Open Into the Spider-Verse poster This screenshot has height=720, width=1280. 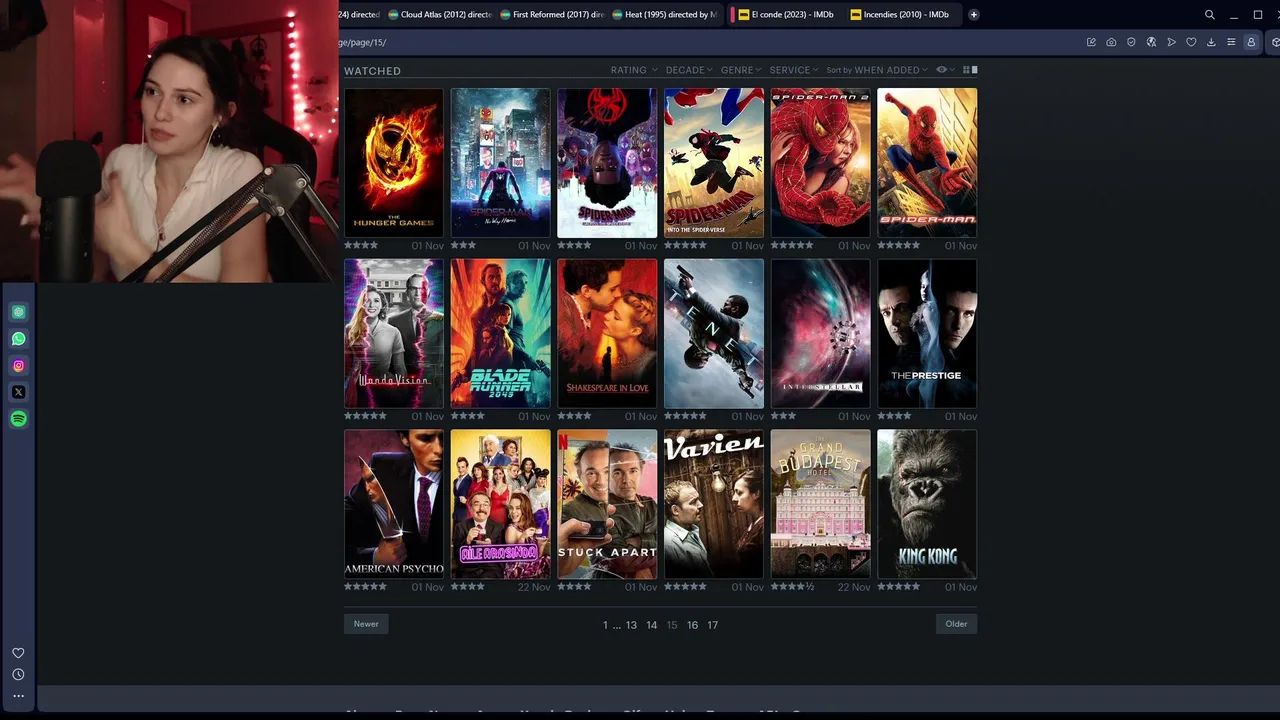pos(714,163)
